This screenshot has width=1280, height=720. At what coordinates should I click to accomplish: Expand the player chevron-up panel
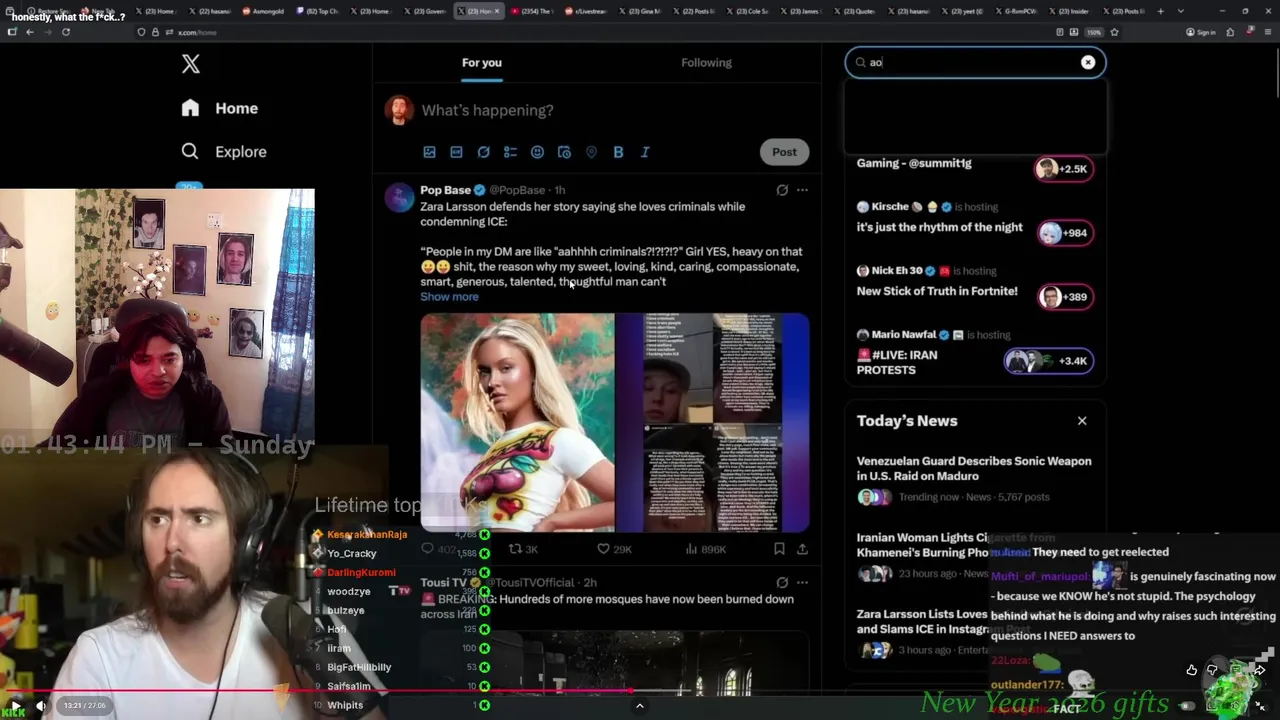pos(640,706)
